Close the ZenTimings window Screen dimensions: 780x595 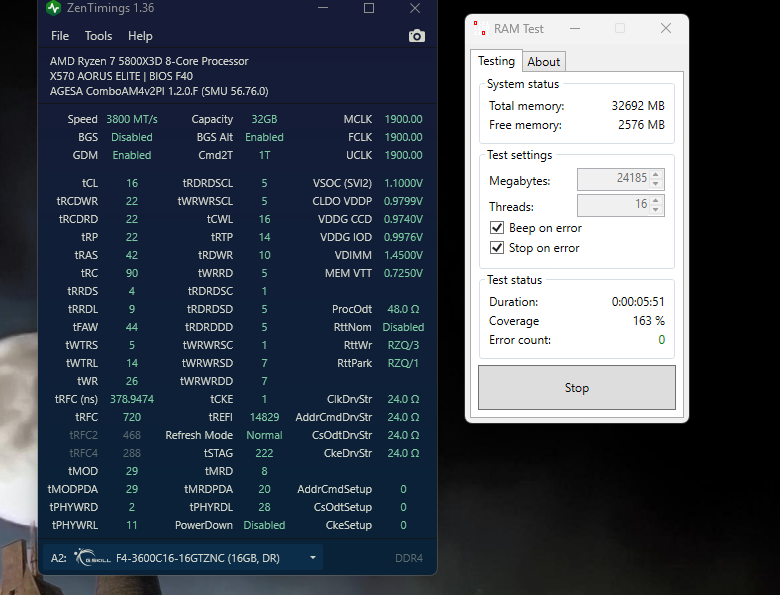click(415, 8)
